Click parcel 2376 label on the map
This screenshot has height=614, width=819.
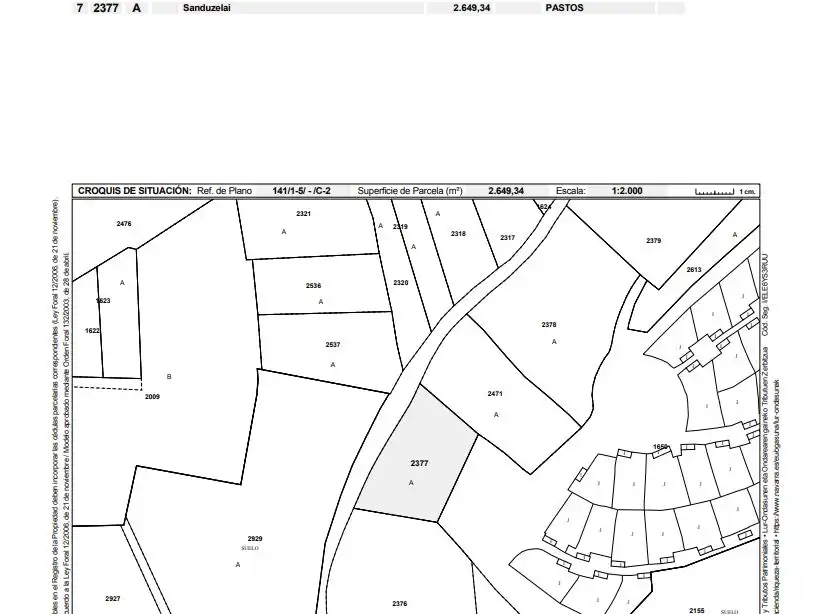coord(400,604)
